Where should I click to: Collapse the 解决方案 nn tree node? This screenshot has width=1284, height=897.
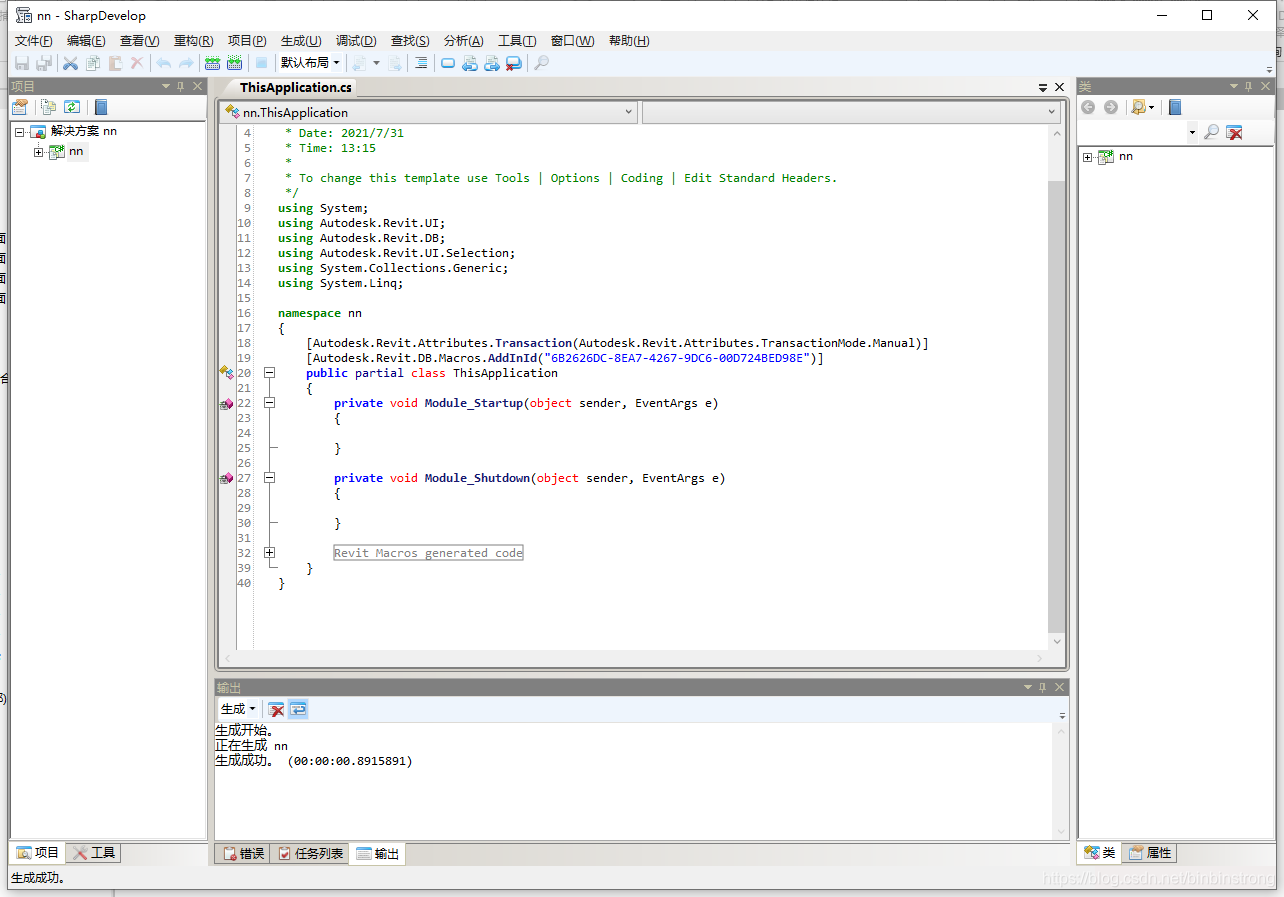[20, 132]
